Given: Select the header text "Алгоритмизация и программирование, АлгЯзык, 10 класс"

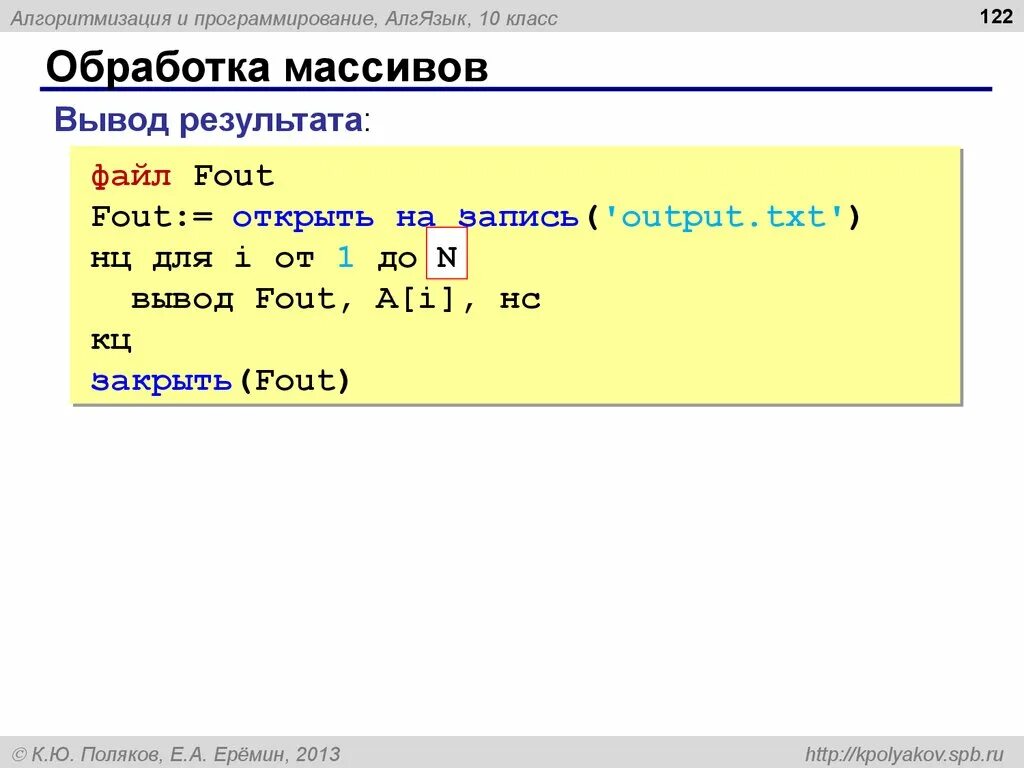Looking at the screenshot, I should [x=284, y=18].
